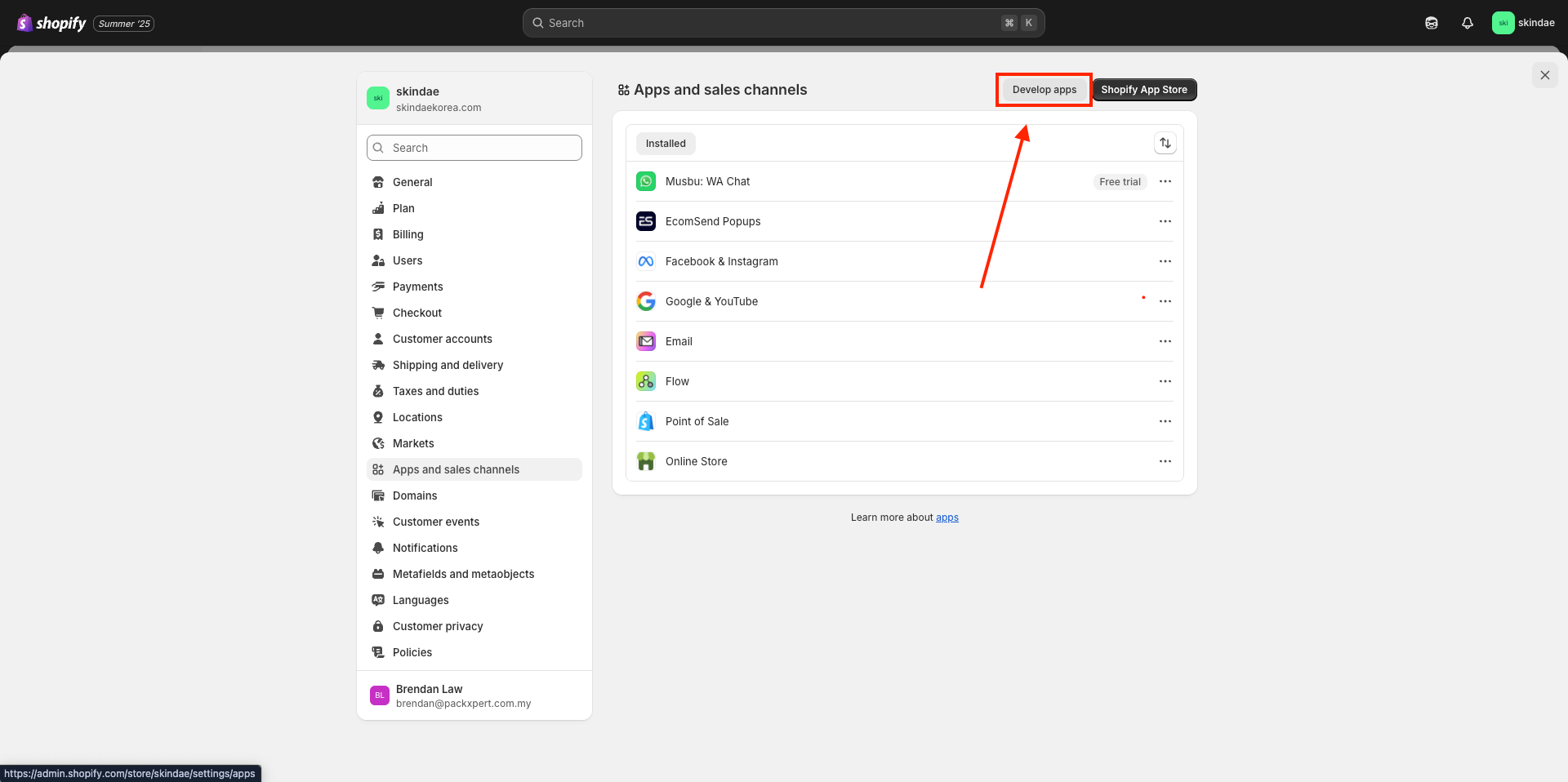Click the EcomSend Popups app icon
The image size is (1568, 782).
tap(646, 221)
